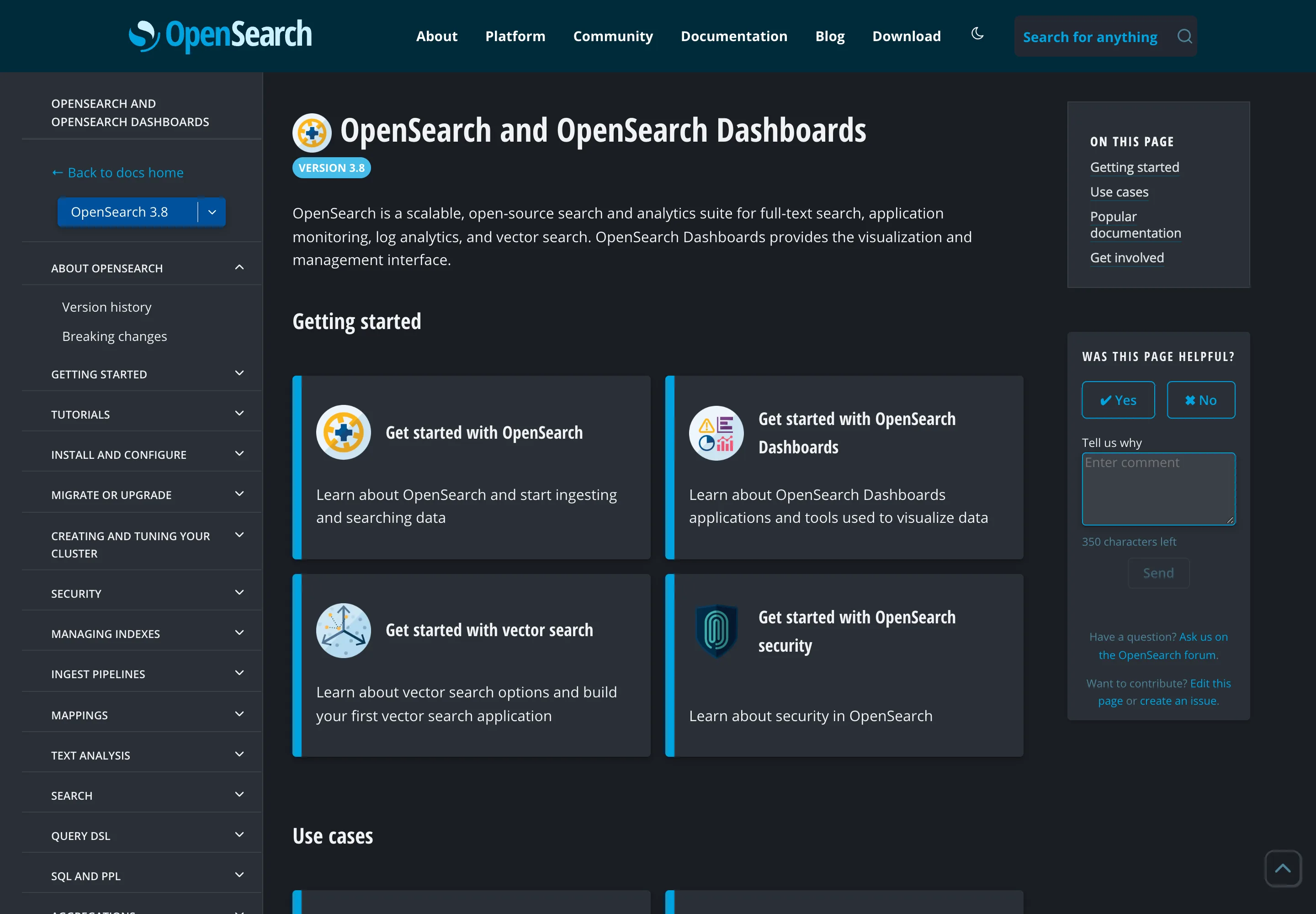
Task: Open Get started with OpenSearch card title
Action: tap(484, 432)
